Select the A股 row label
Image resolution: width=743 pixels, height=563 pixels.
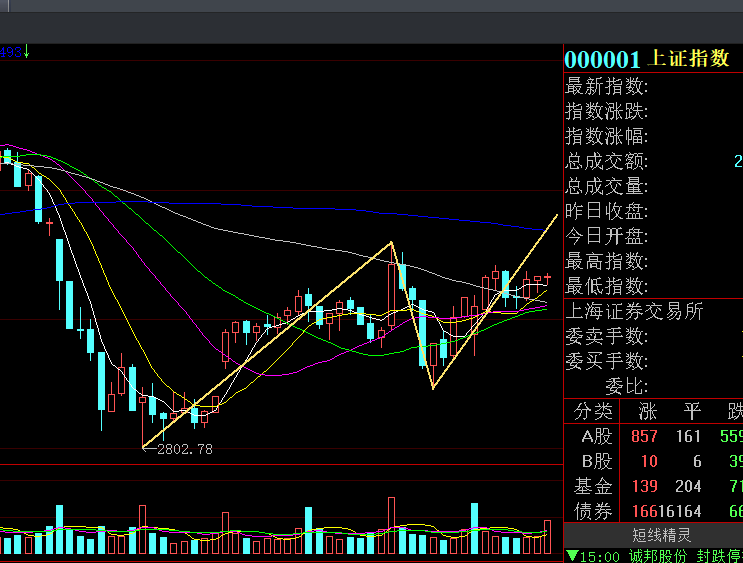click(597, 436)
